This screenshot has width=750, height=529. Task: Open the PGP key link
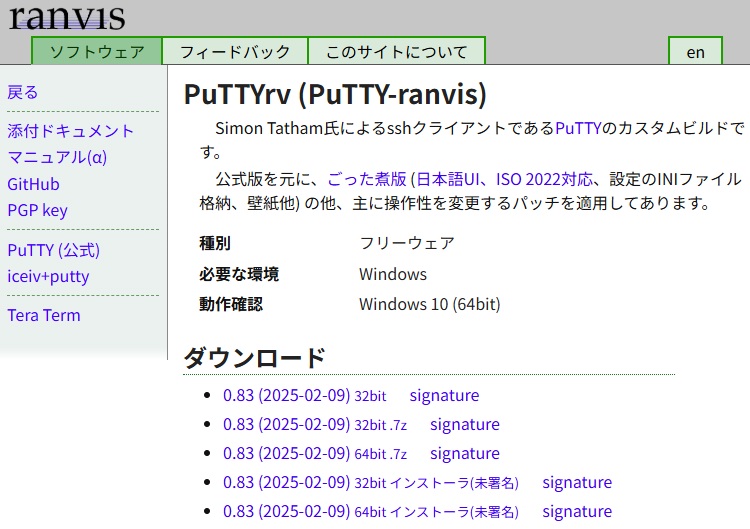click(37, 210)
